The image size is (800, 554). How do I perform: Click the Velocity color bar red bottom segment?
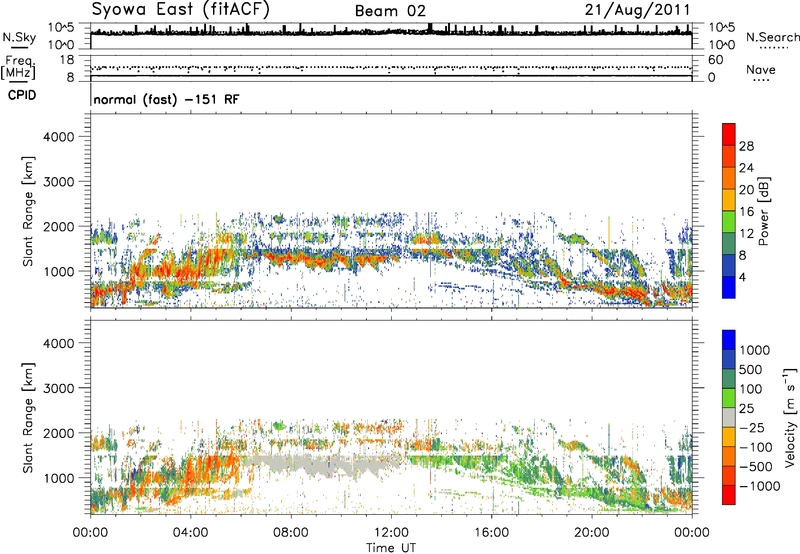coord(729,495)
